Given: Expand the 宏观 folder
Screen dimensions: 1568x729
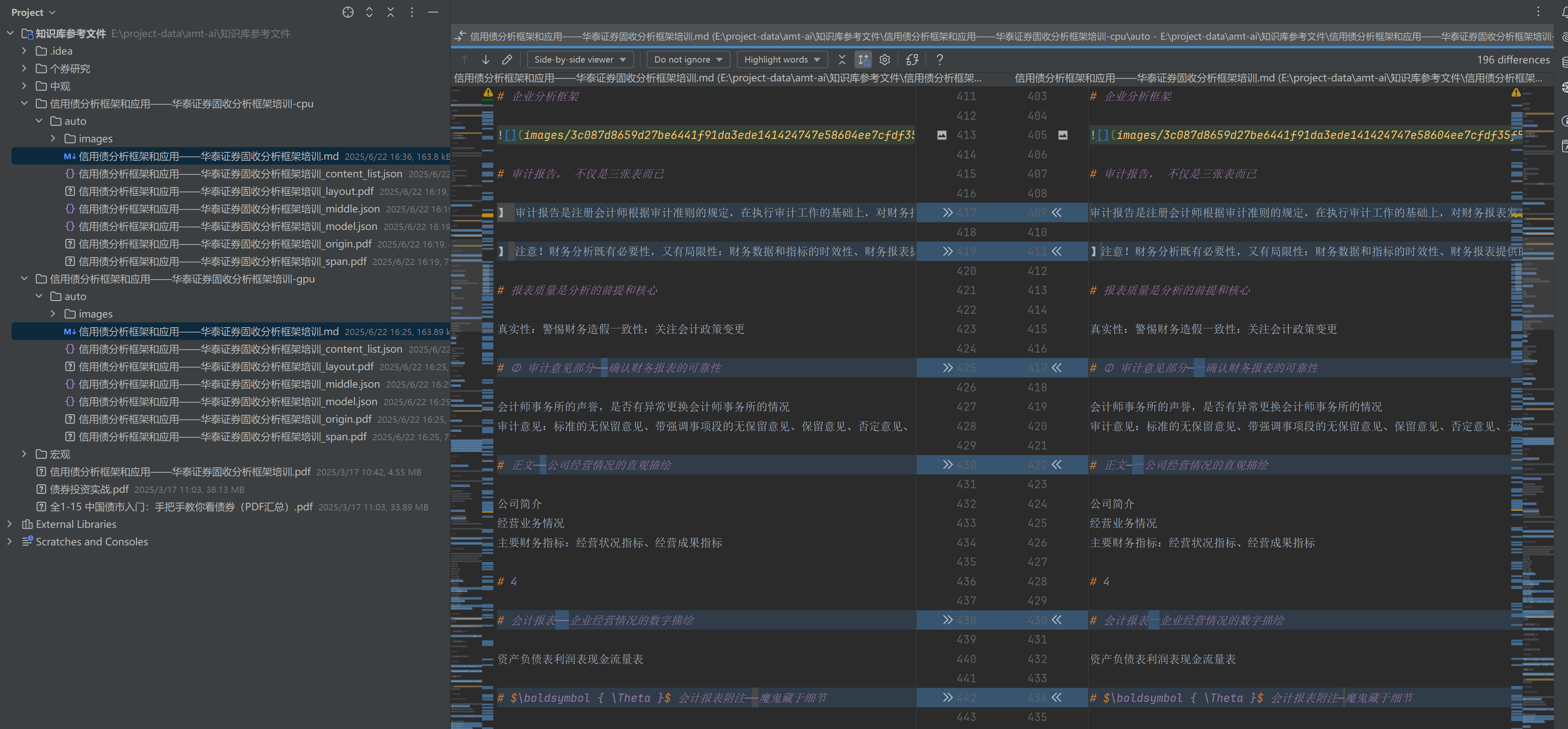Looking at the screenshot, I should (24, 454).
